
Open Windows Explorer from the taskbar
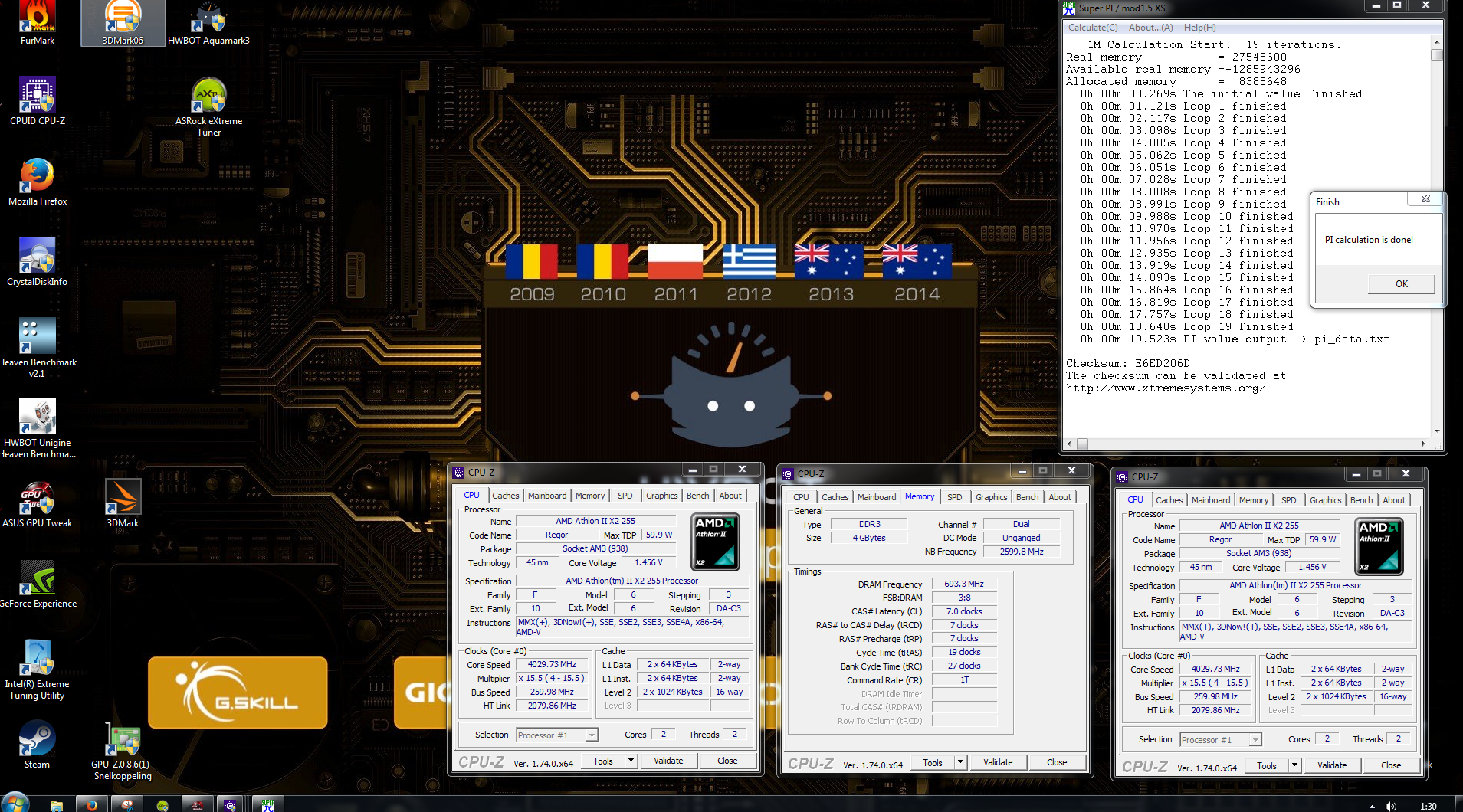pos(56,805)
